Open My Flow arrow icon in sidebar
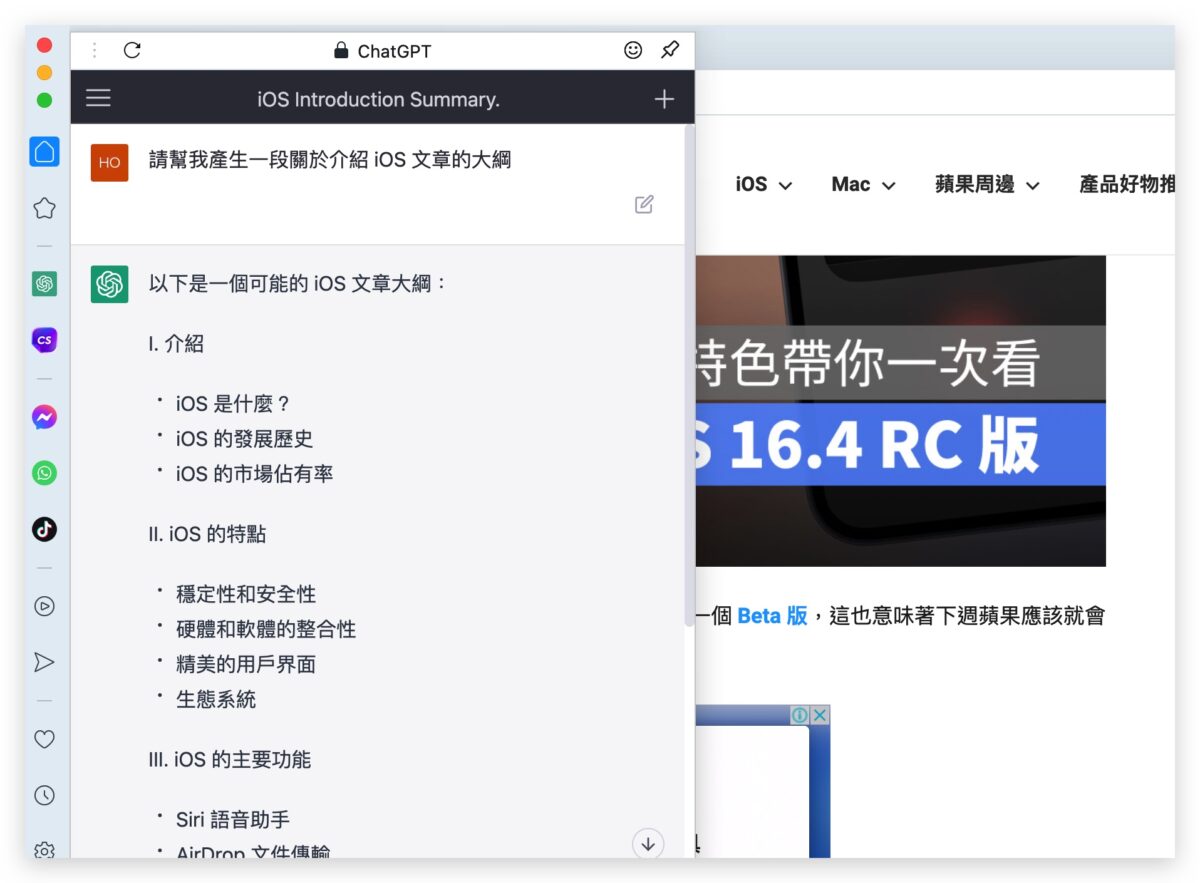Image resolution: width=1200 pixels, height=883 pixels. click(44, 662)
